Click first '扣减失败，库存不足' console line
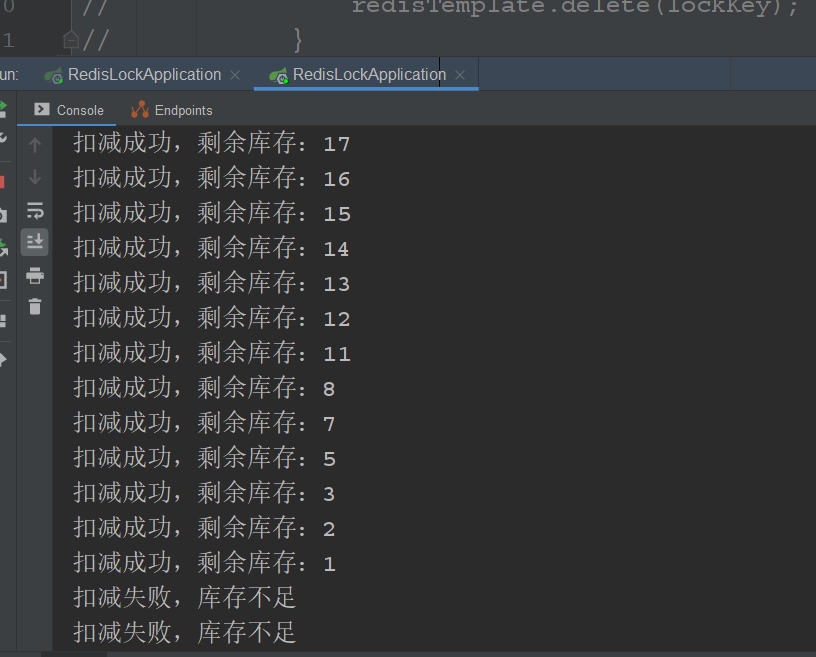 click(185, 598)
